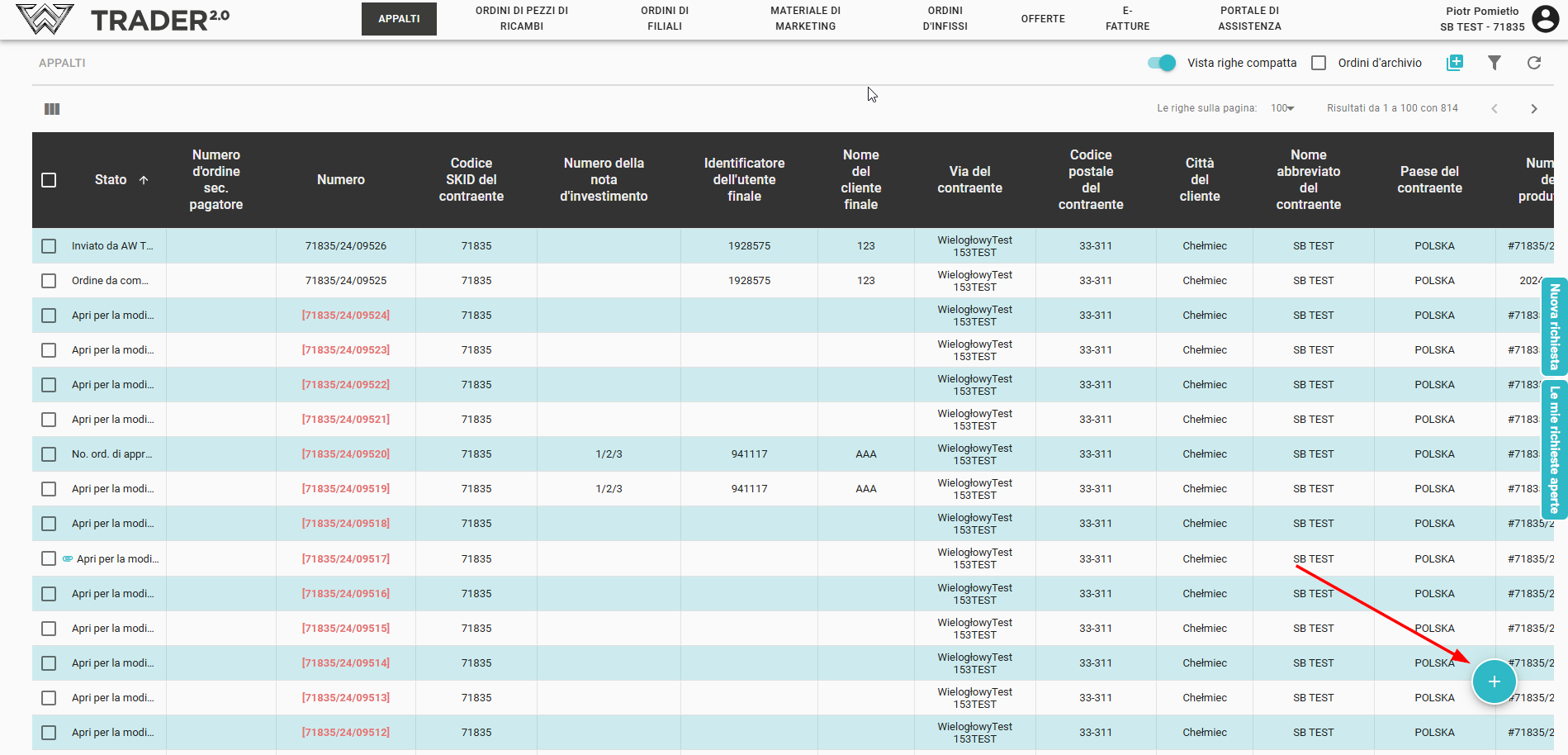Toggle Vista righe compatta switch

click(1162, 63)
